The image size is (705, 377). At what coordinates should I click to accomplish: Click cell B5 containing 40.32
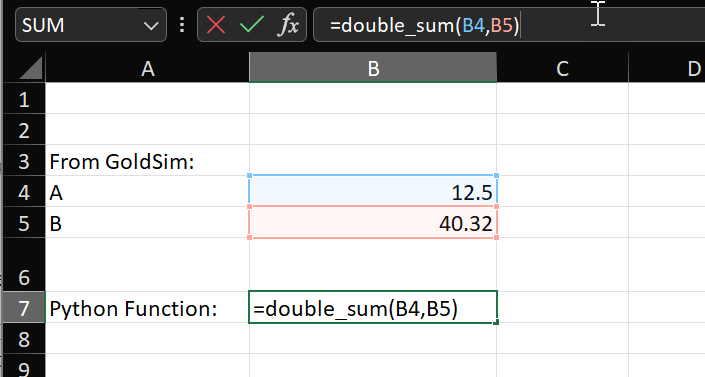(x=373, y=223)
